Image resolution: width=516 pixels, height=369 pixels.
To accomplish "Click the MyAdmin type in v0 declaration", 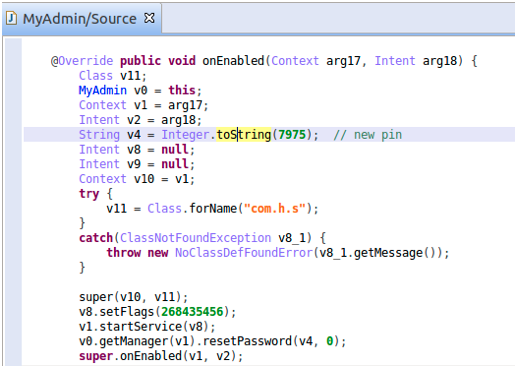I will [103, 90].
